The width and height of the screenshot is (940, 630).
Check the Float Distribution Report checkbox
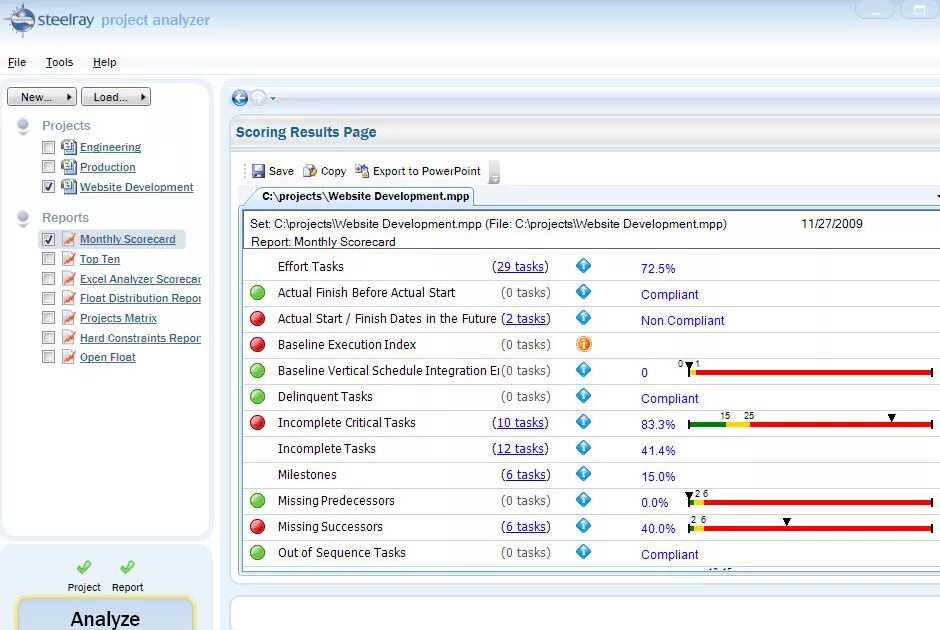[x=49, y=299]
